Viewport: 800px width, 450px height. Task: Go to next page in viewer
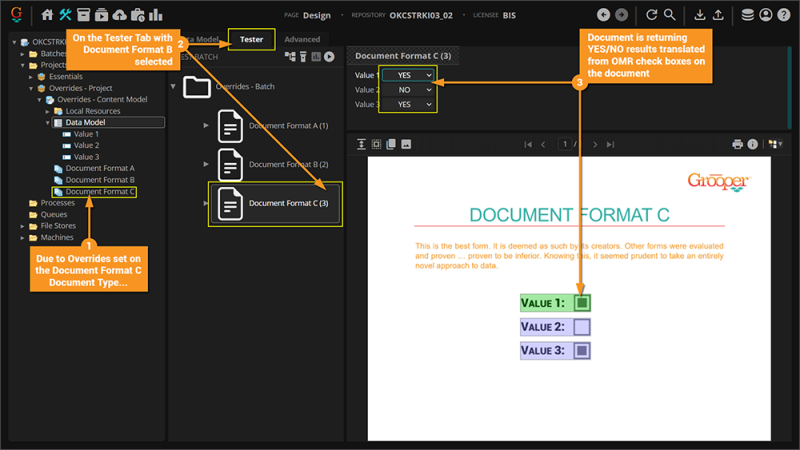[x=595, y=144]
